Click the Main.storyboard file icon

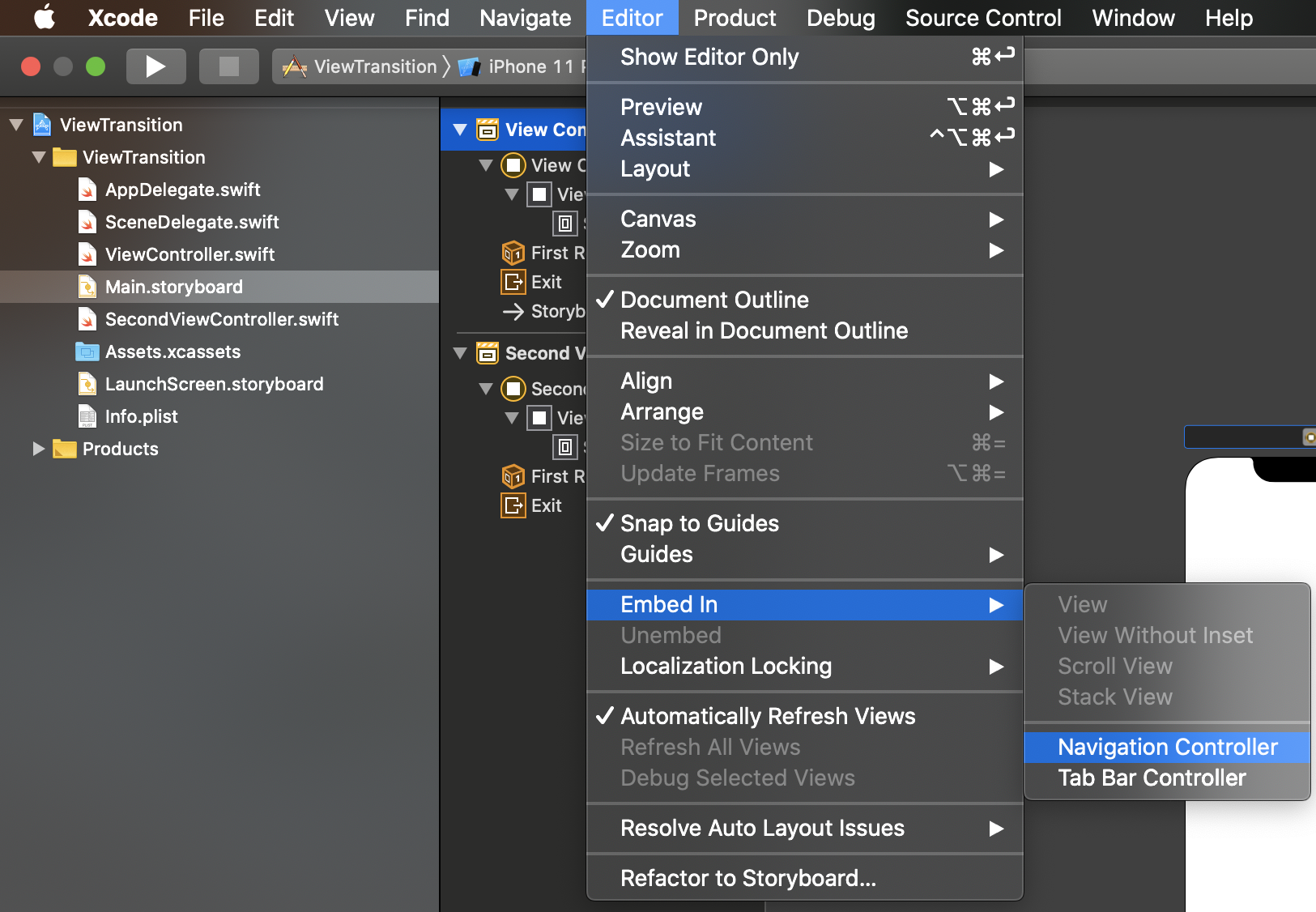click(x=87, y=287)
